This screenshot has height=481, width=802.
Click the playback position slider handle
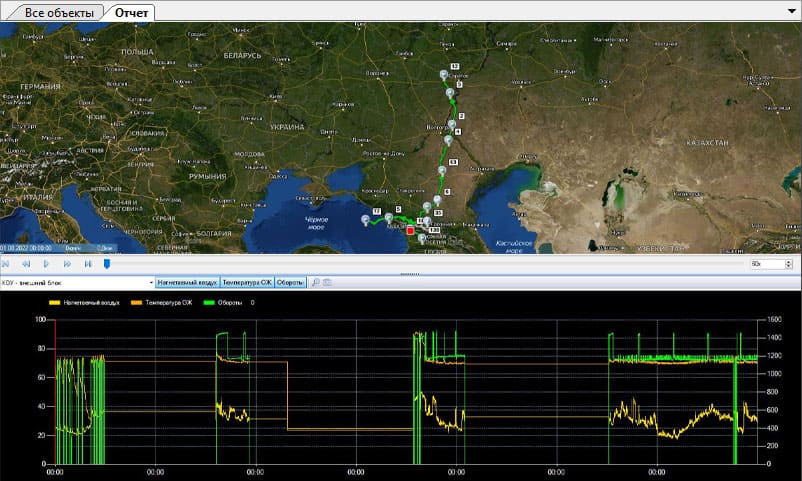pyautogui.click(x=107, y=264)
